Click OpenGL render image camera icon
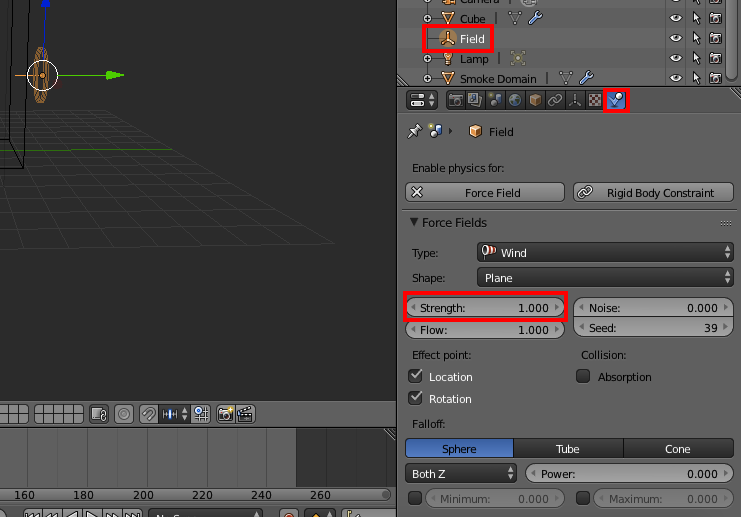The width and height of the screenshot is (741, 517). [225, 414]
